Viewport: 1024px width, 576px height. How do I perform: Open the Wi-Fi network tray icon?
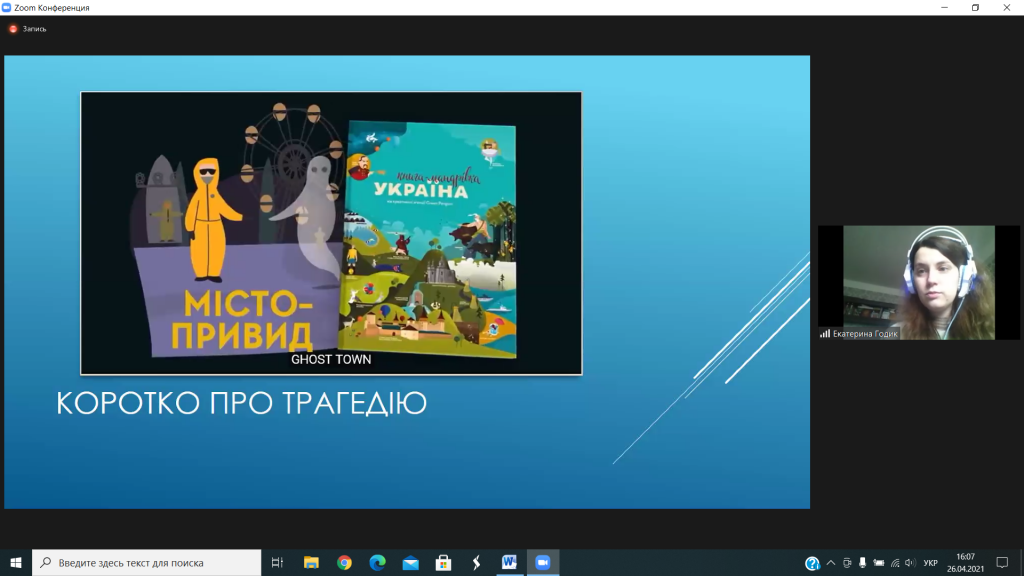point(895,563)
